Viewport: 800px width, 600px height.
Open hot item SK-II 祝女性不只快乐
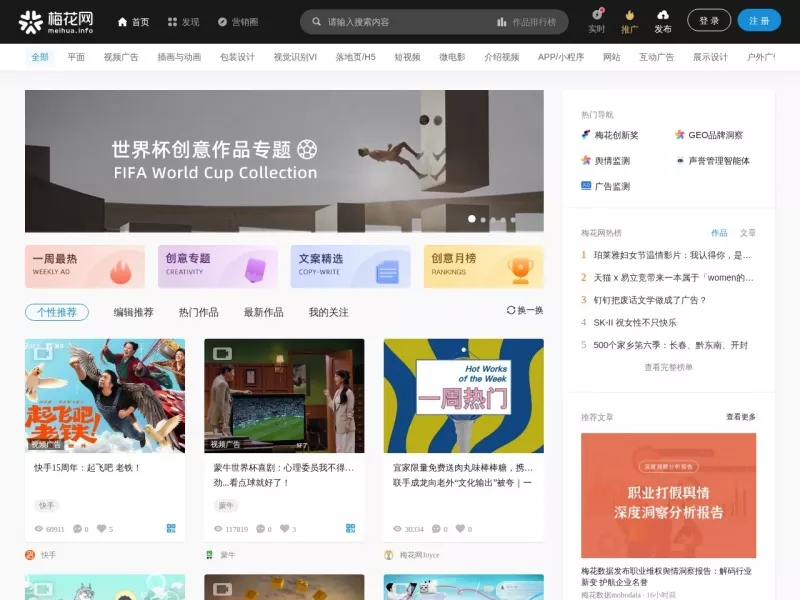635,322
